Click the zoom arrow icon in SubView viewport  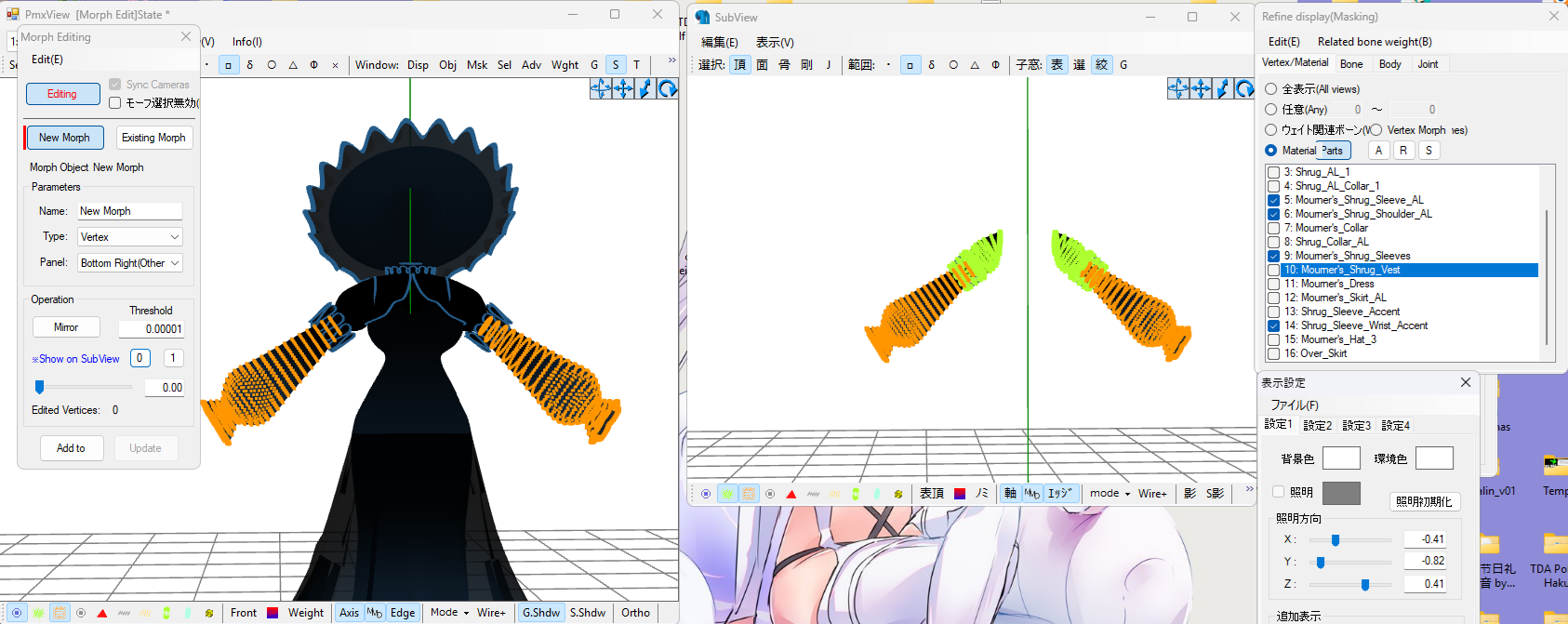coord(1223,88)
